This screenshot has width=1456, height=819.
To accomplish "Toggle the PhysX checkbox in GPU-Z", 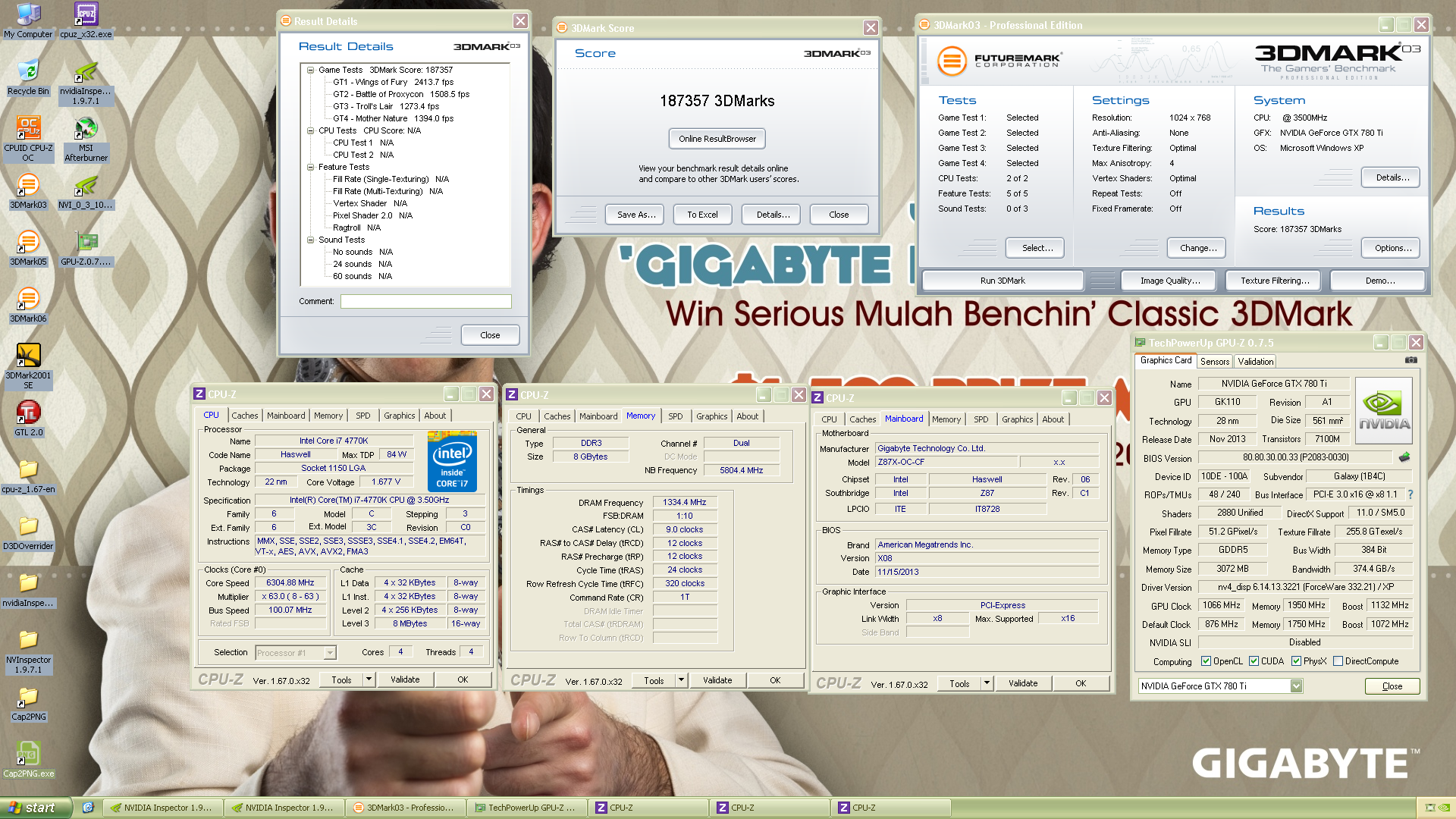I will pos(1296,661).
